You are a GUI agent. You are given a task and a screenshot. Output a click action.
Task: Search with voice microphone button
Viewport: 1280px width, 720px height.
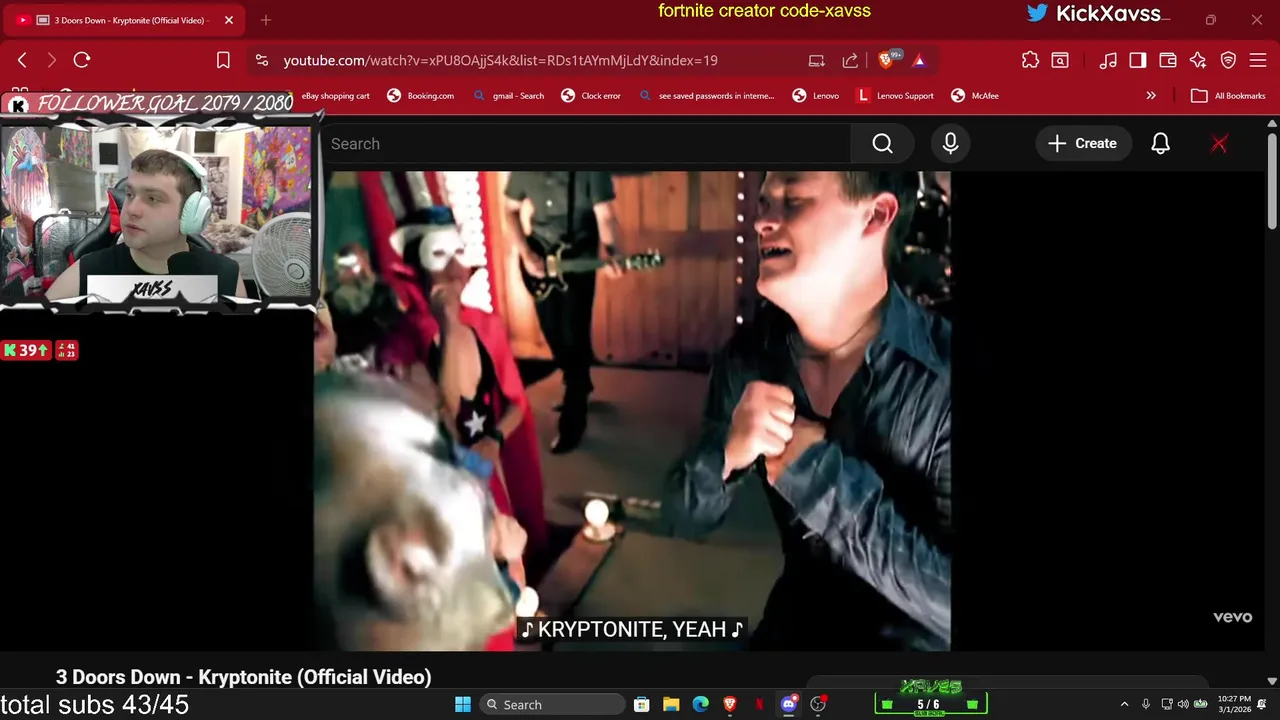coord(950,144)
